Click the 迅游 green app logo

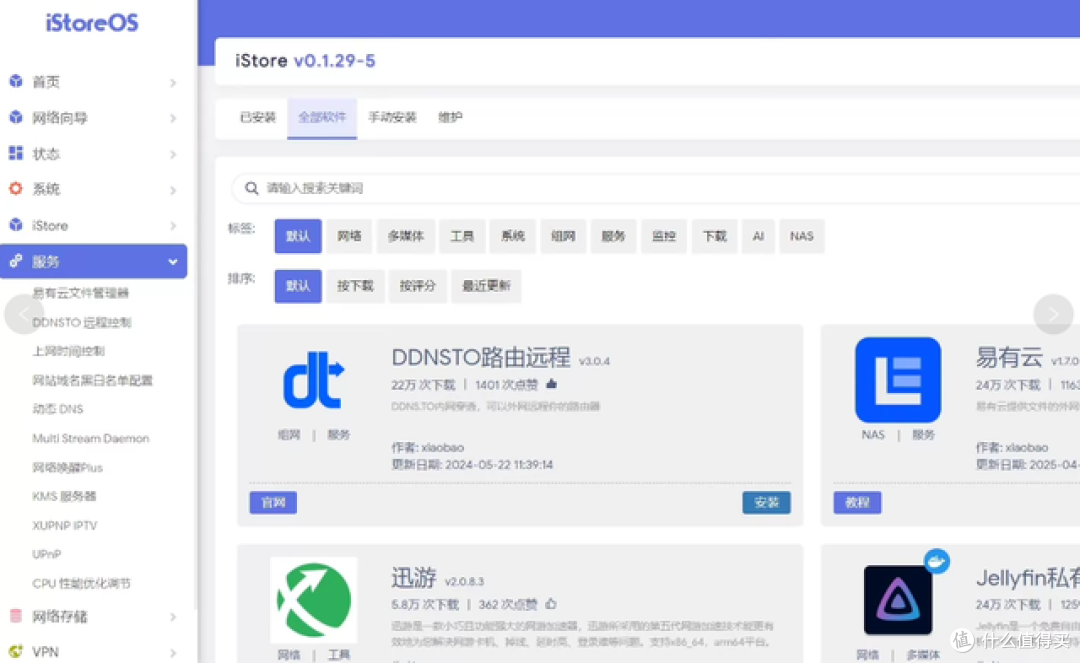pyautogui.click(x=313, y=600)
